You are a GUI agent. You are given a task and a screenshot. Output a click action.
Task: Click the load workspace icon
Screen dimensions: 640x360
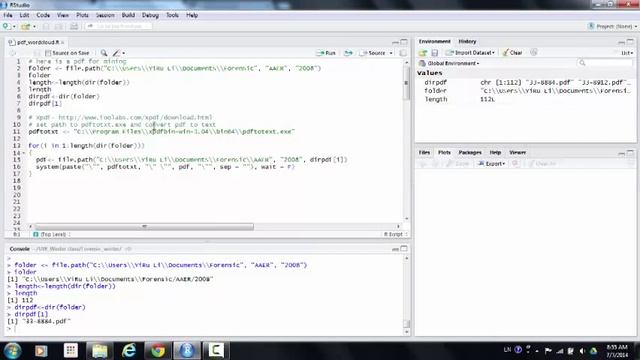coord(423,53)
